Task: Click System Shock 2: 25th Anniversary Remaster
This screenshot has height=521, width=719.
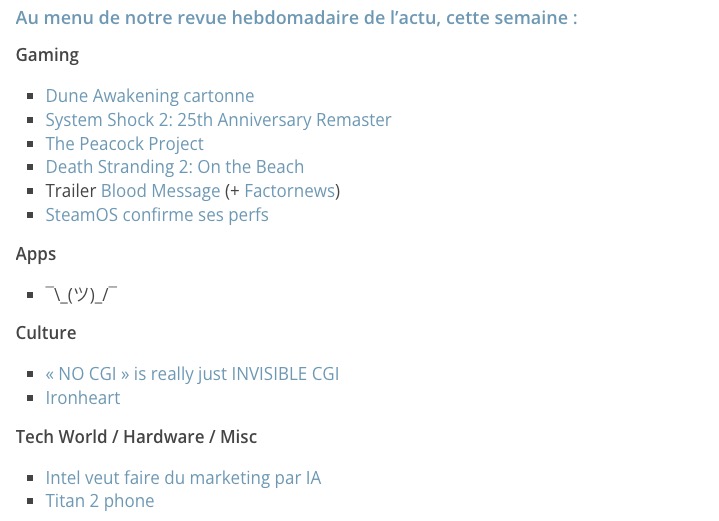Action: [x=218, y=120]
